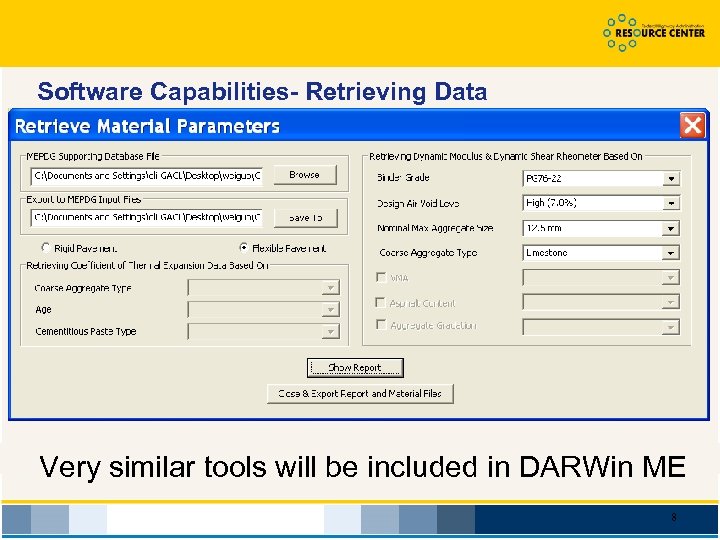The height and width of the screenshot is (540, 720).
Task: Enable the VMA checkbox
Action: (x=381, y=277)
